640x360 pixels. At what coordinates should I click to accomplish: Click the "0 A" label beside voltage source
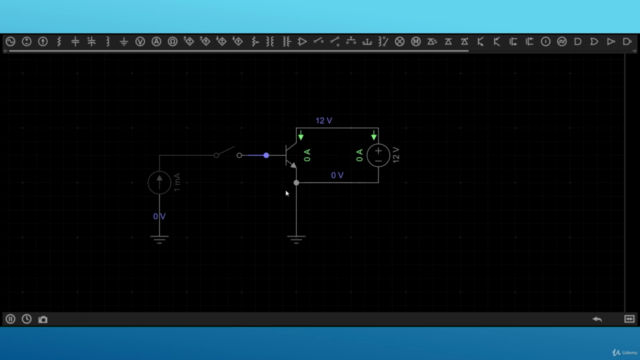tap(359, 155)
